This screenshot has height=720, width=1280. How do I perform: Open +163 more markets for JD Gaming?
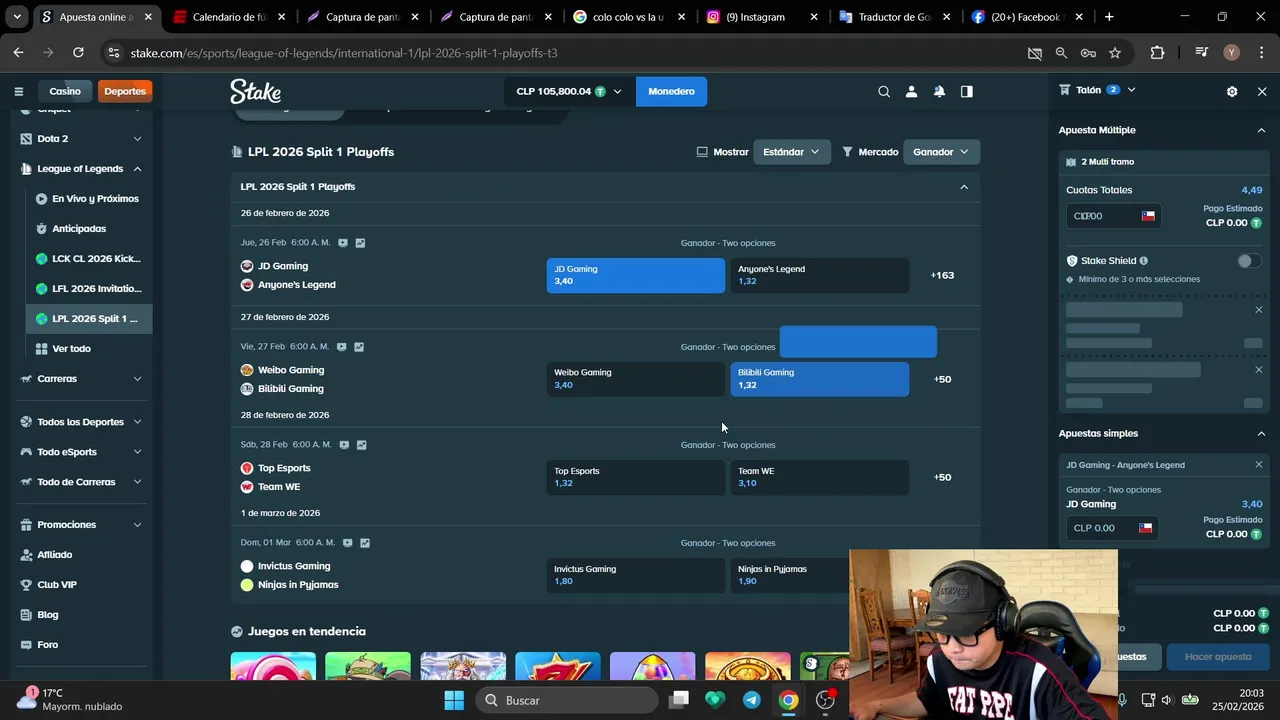(942, 275)
